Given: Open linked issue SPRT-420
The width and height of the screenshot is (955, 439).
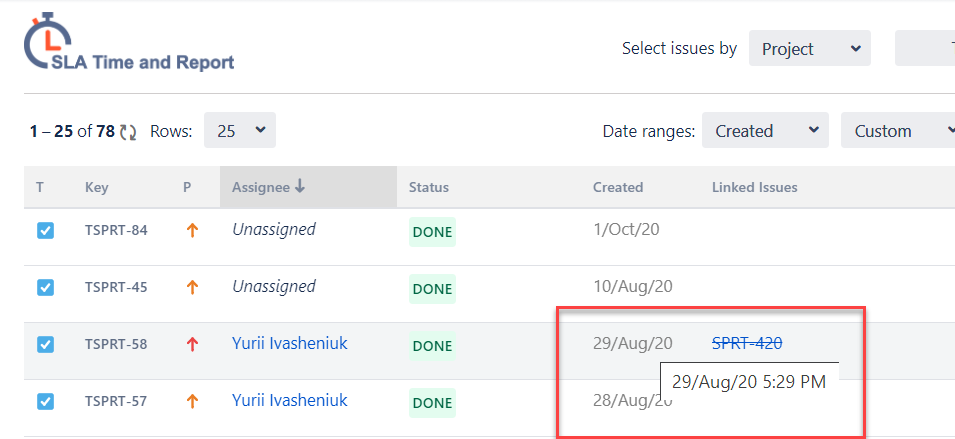Looking at the screenshot, I should click(747, 343).
